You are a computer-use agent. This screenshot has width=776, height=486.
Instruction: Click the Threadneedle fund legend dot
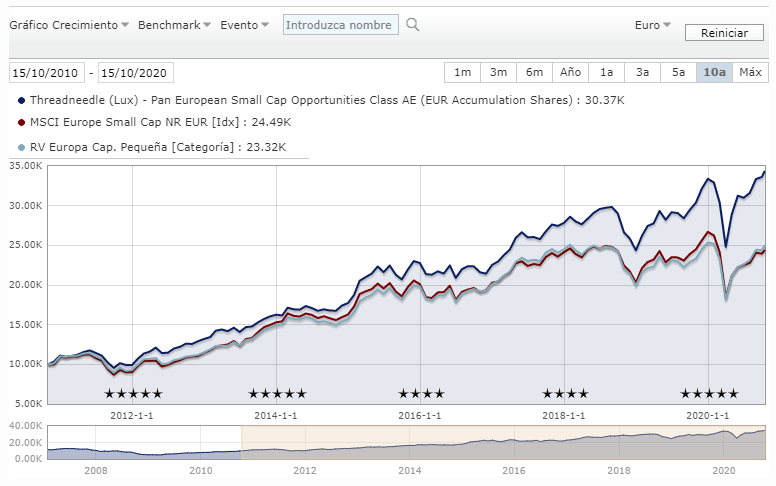click(22, 100)
